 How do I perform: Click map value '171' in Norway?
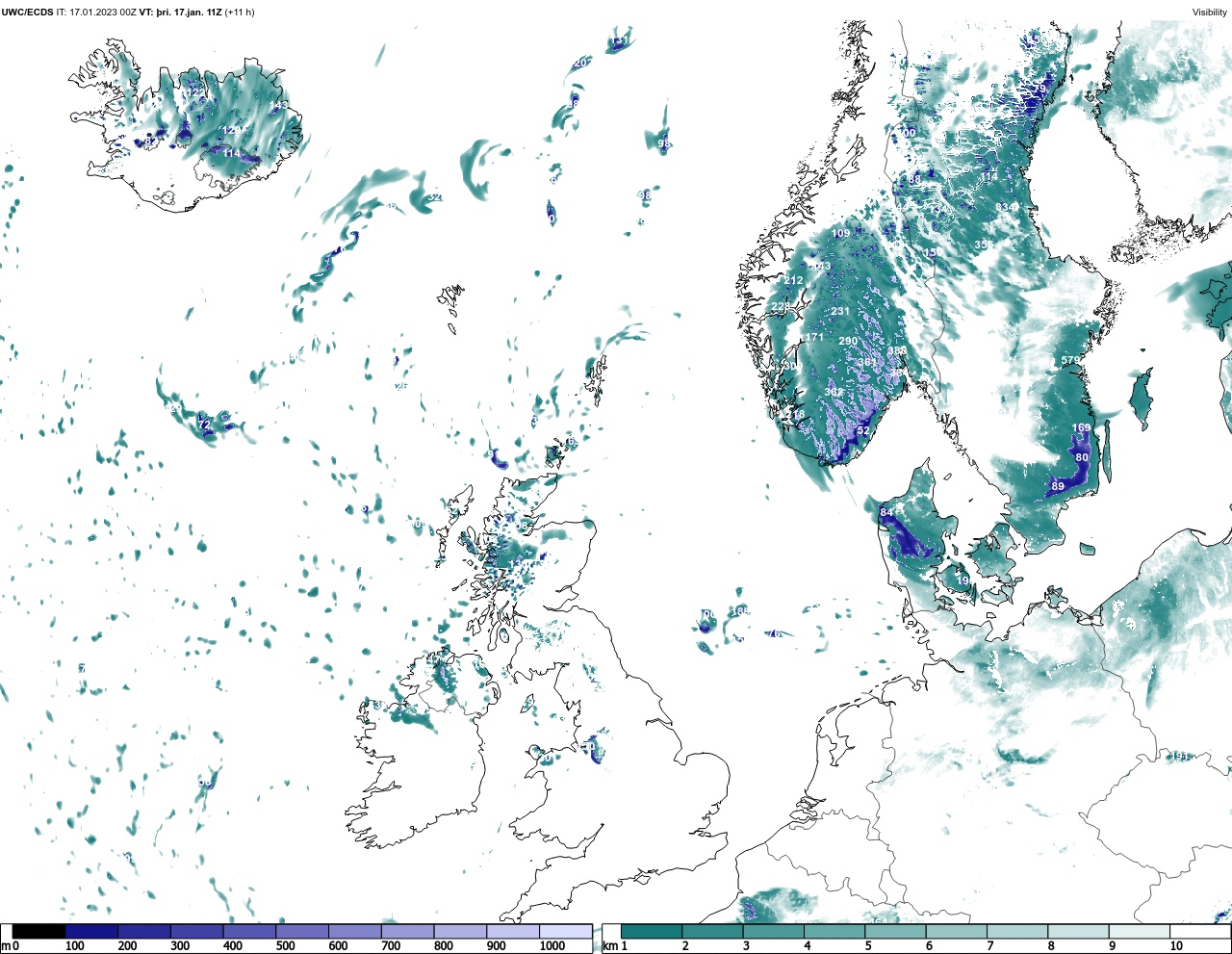tap(814, 338)
